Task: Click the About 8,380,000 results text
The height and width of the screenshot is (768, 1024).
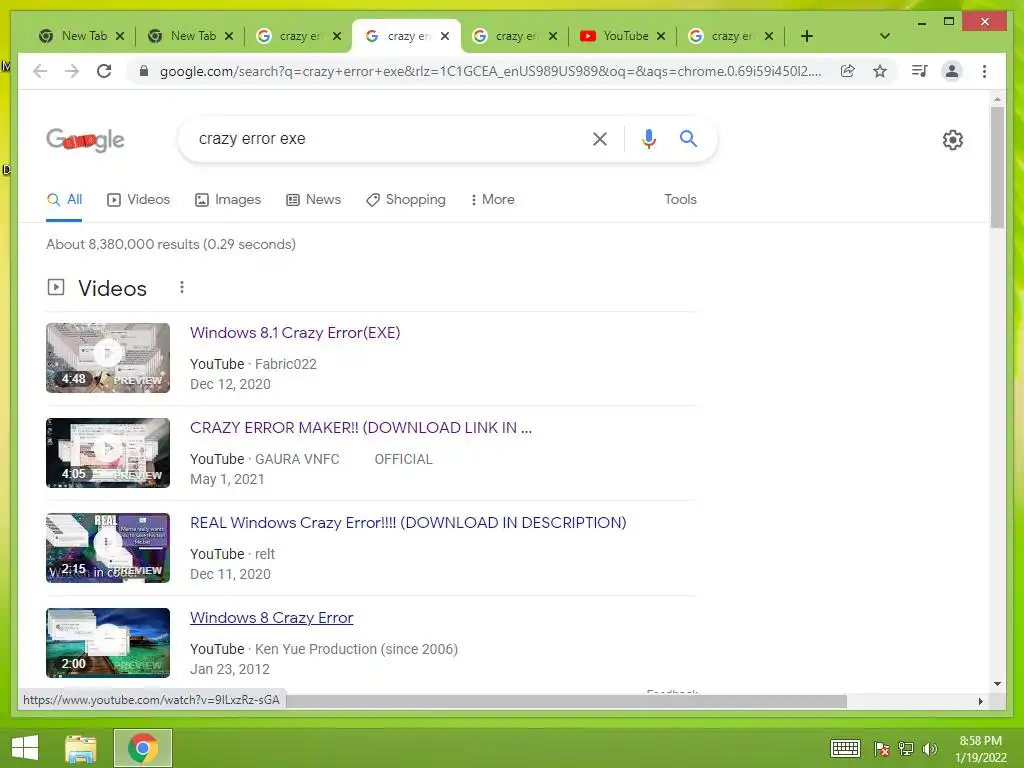Action: (x=171, y=244)
